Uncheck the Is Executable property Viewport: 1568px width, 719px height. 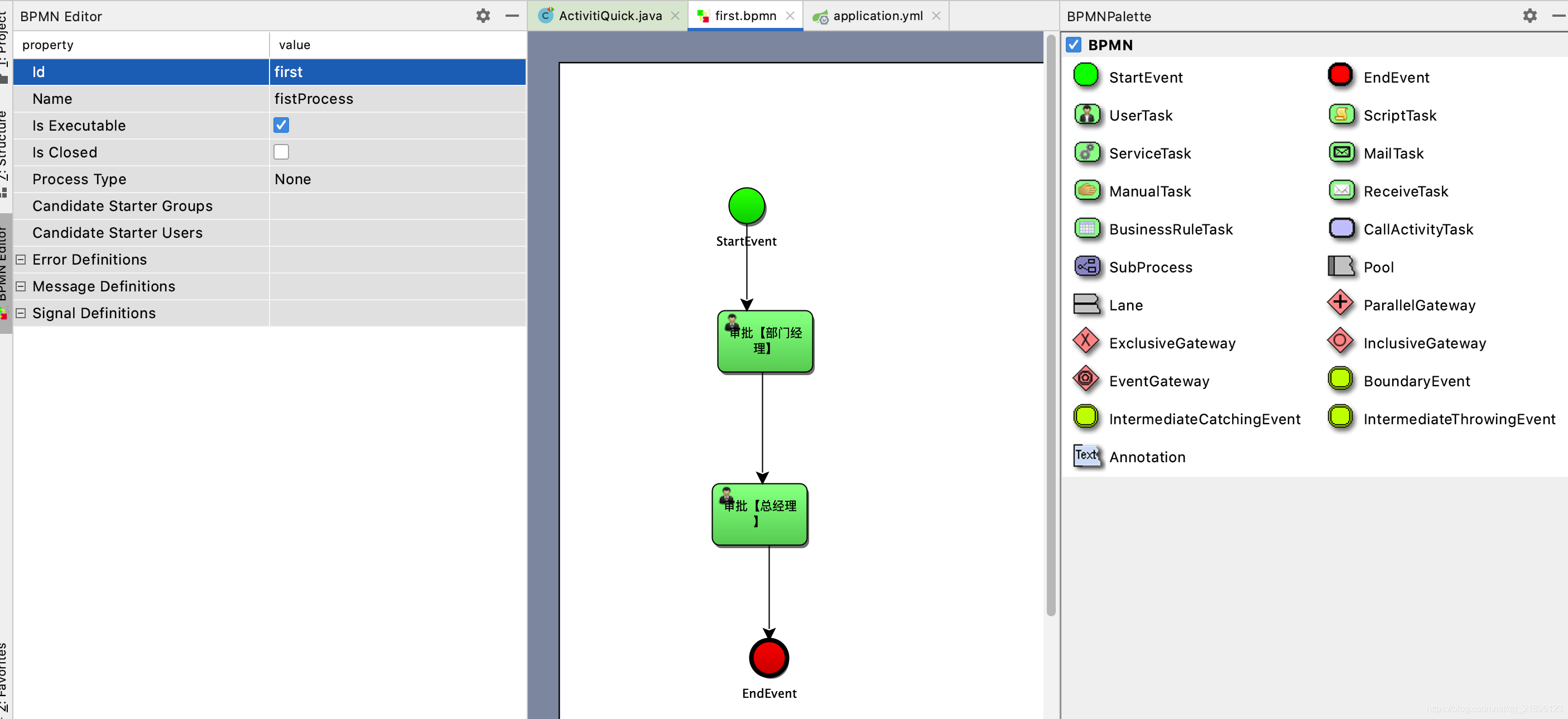coord(281,126)
